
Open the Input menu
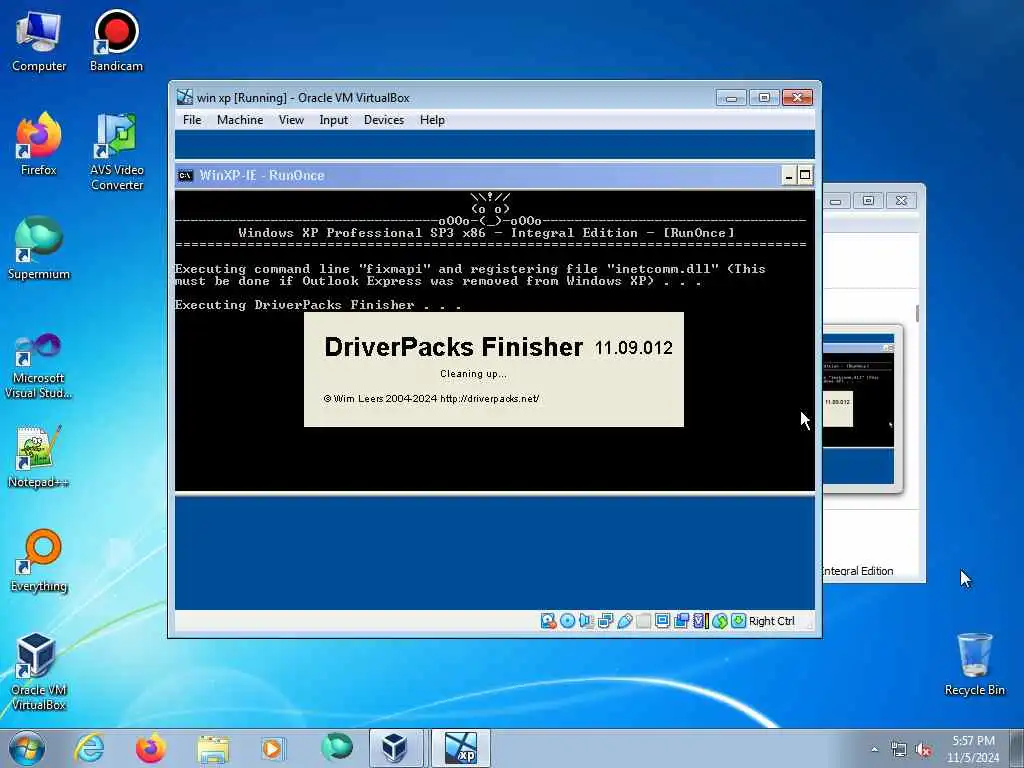333,120
